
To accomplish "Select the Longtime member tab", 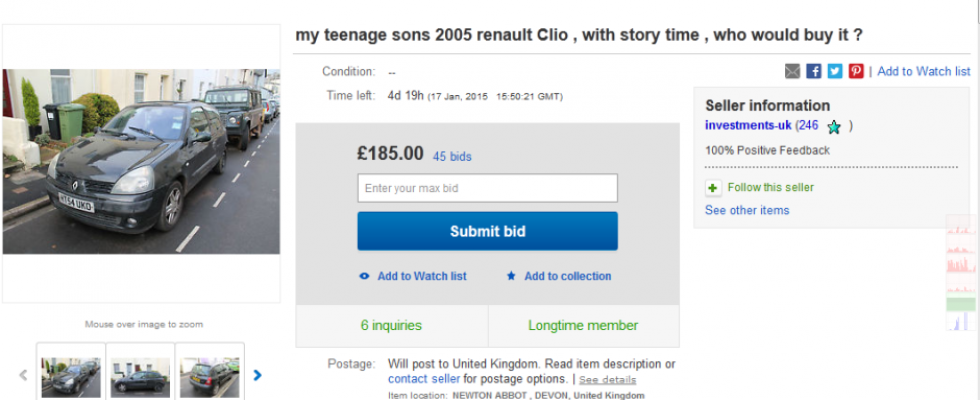I will point(583,325).
